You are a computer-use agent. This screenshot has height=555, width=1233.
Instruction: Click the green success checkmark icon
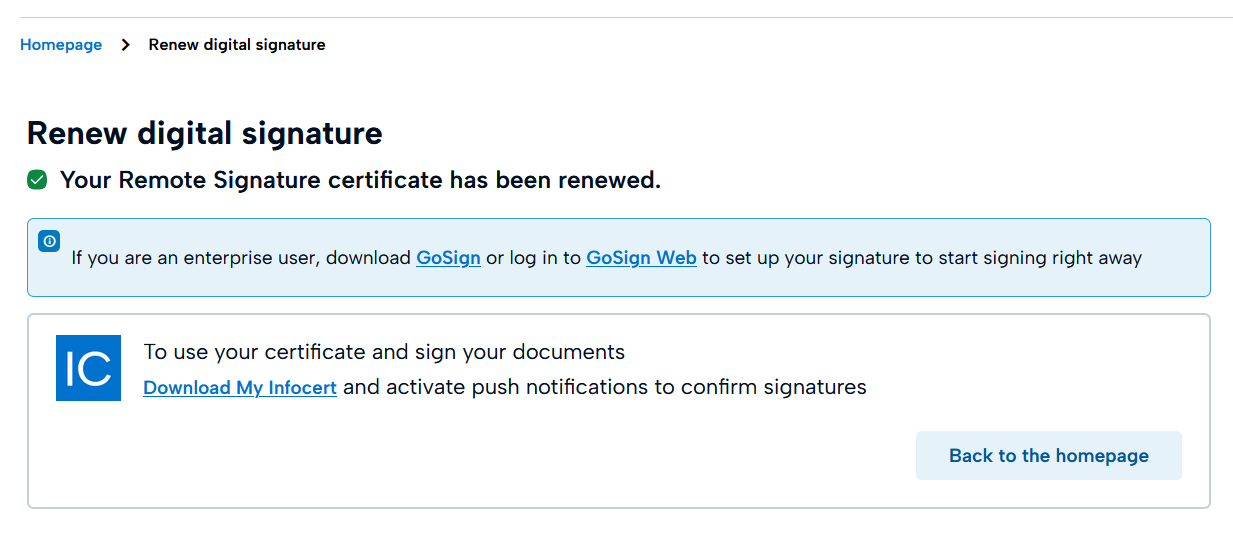point(37,180)
